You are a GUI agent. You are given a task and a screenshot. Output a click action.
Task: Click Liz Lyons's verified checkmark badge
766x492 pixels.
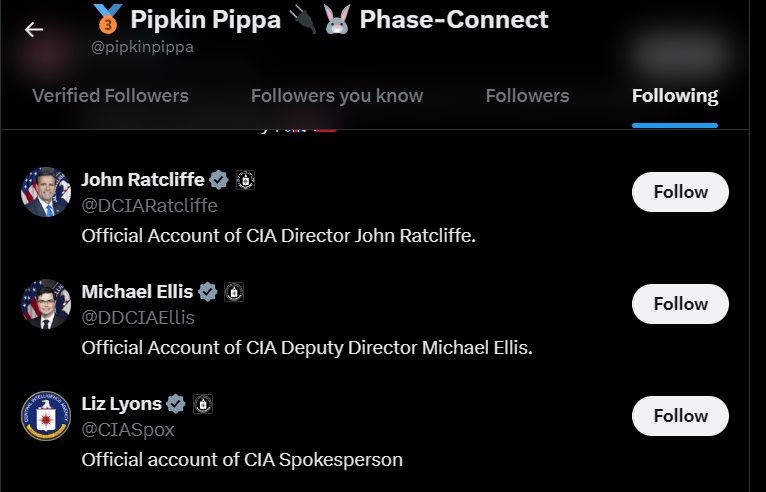point(176,404)
